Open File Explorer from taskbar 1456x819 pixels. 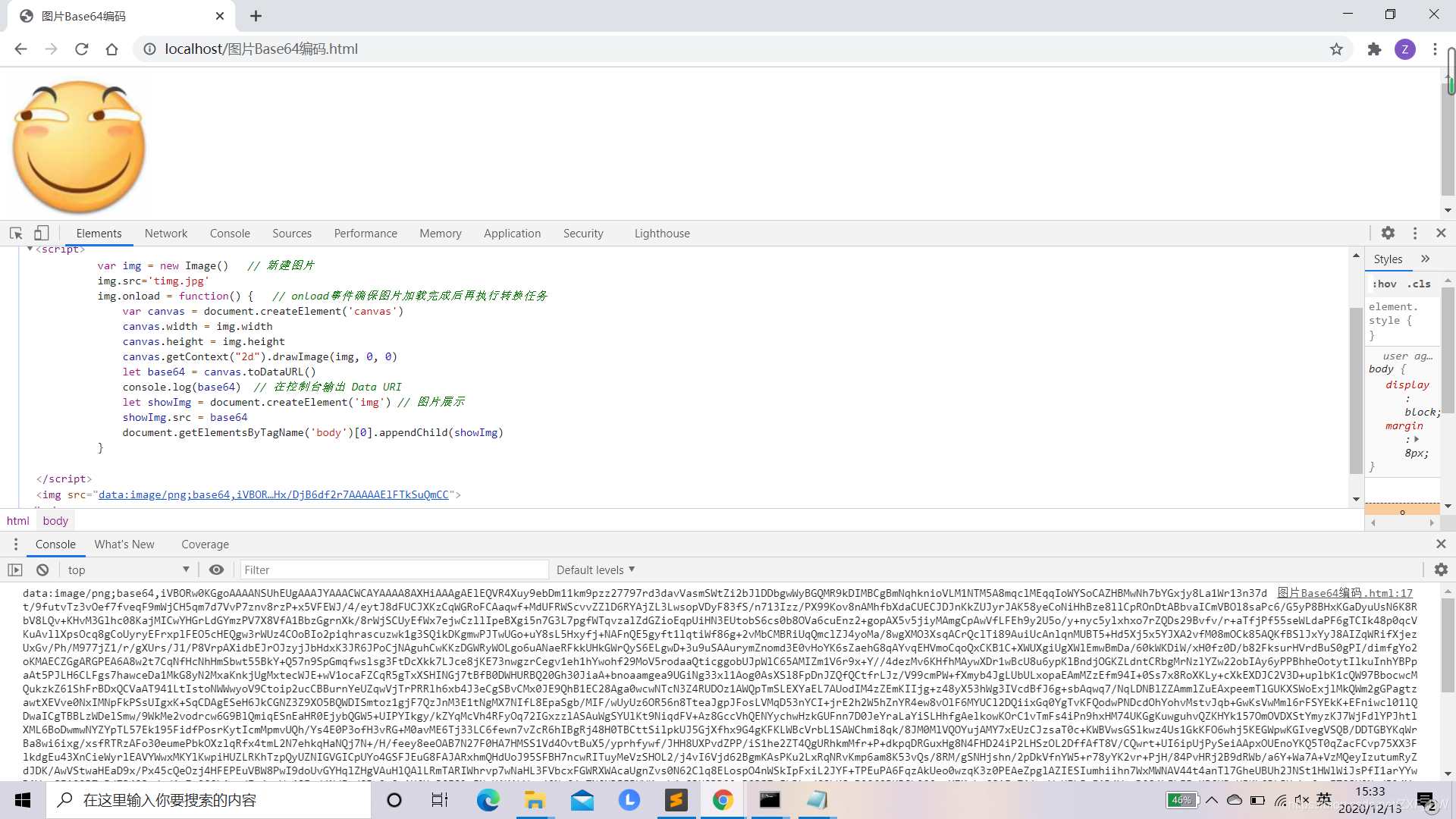(x=535, y=800)
